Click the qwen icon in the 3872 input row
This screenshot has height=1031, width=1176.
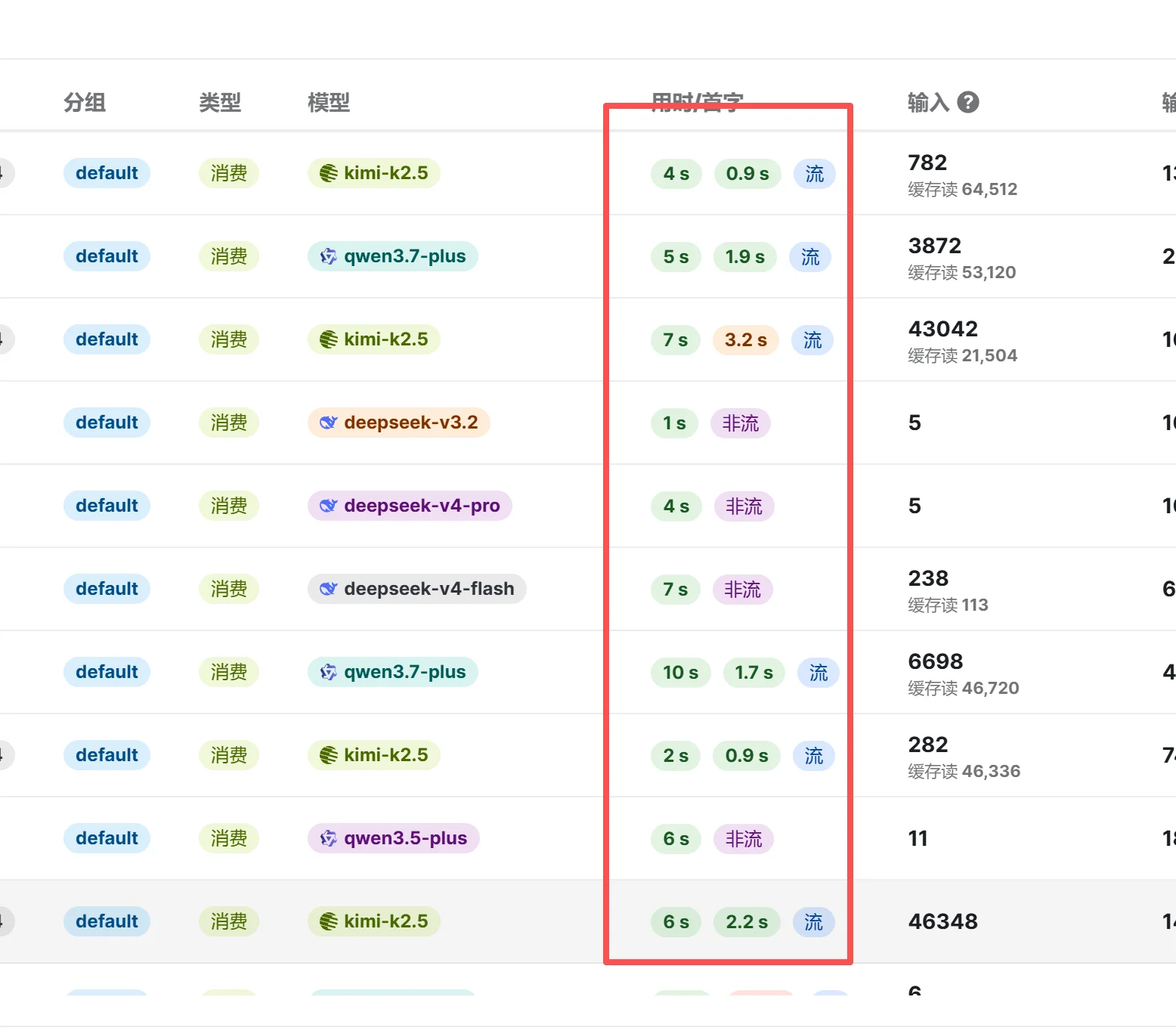[328, 256]
